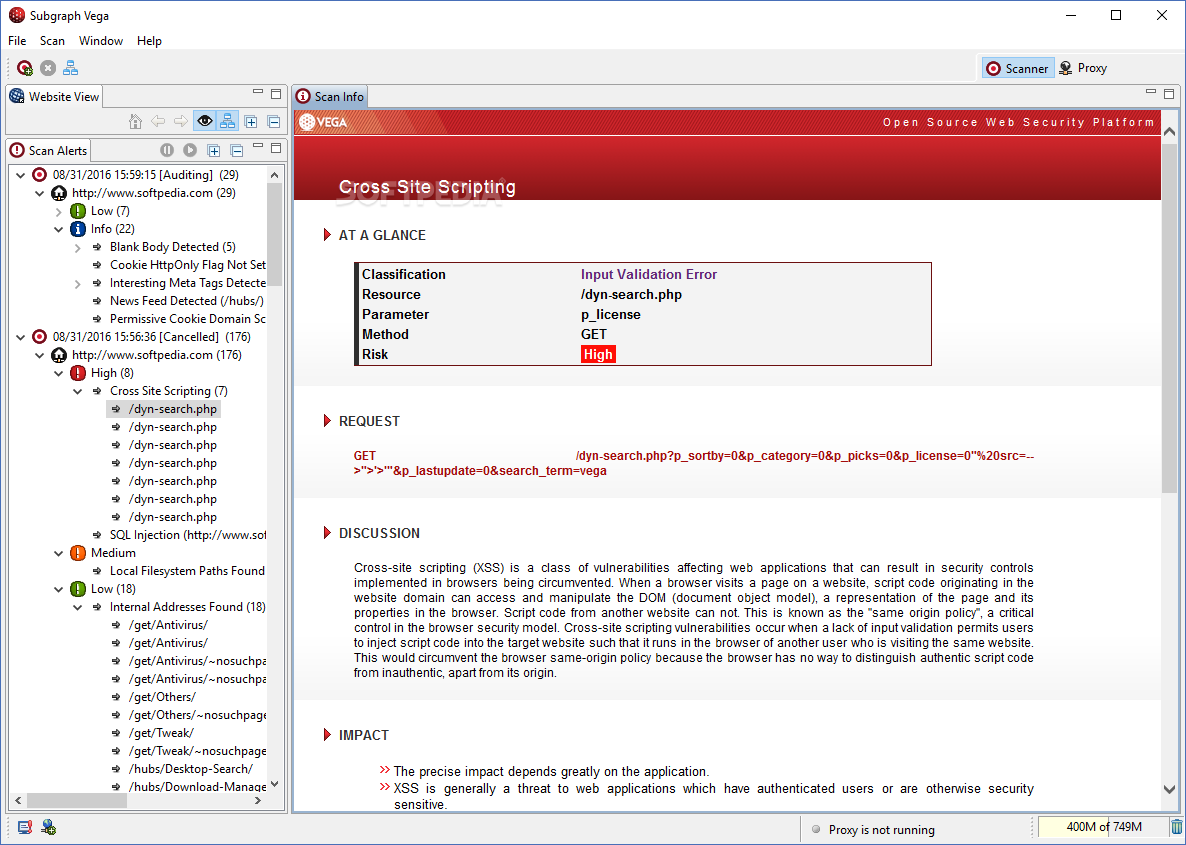The width and height of the screenshot is (1186, 845).
Task: Collapse the Info (22) alerts node
Action: (58, 229)
